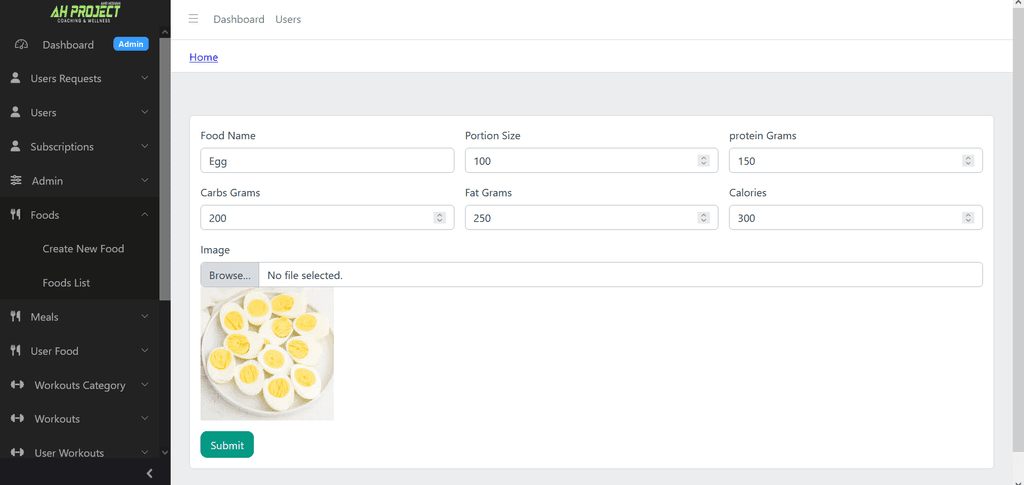Click the AH Project logo

(x=85, y=12)
